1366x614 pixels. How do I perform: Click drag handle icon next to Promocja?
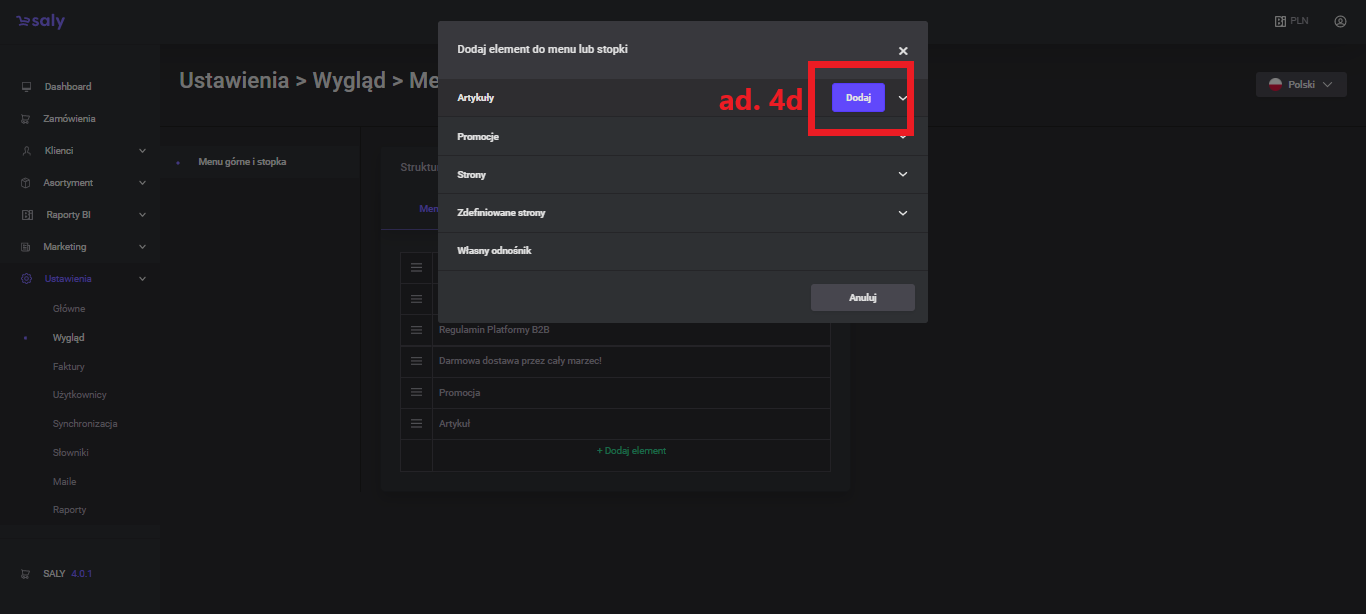tap(416, 393)
